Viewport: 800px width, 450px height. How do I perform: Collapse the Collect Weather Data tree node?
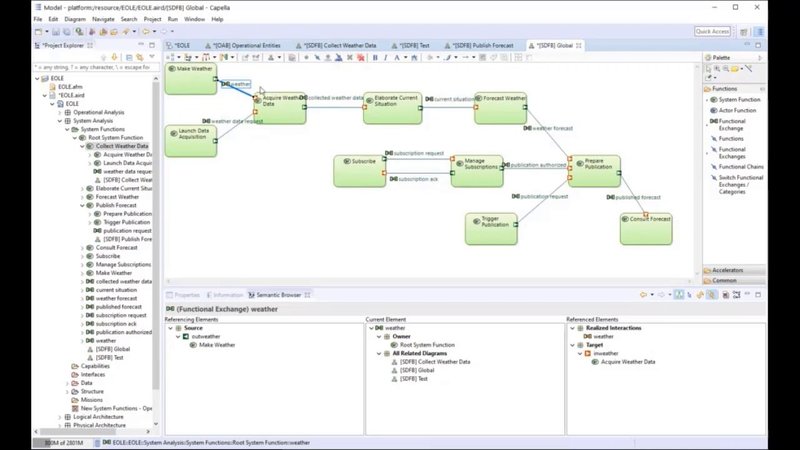click(x=82, y=146)
